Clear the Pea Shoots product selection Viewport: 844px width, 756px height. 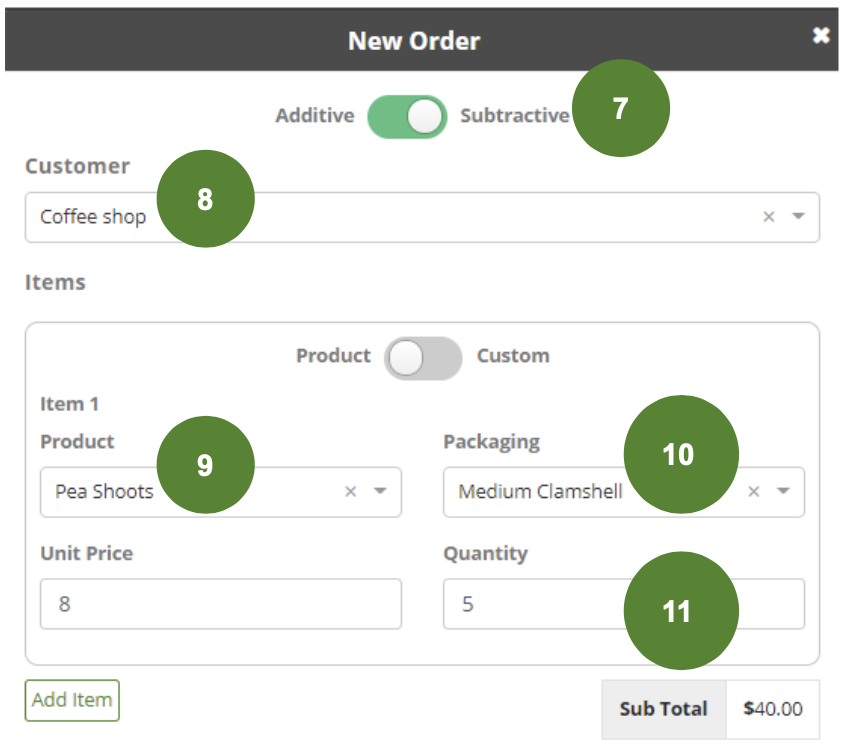350,491
